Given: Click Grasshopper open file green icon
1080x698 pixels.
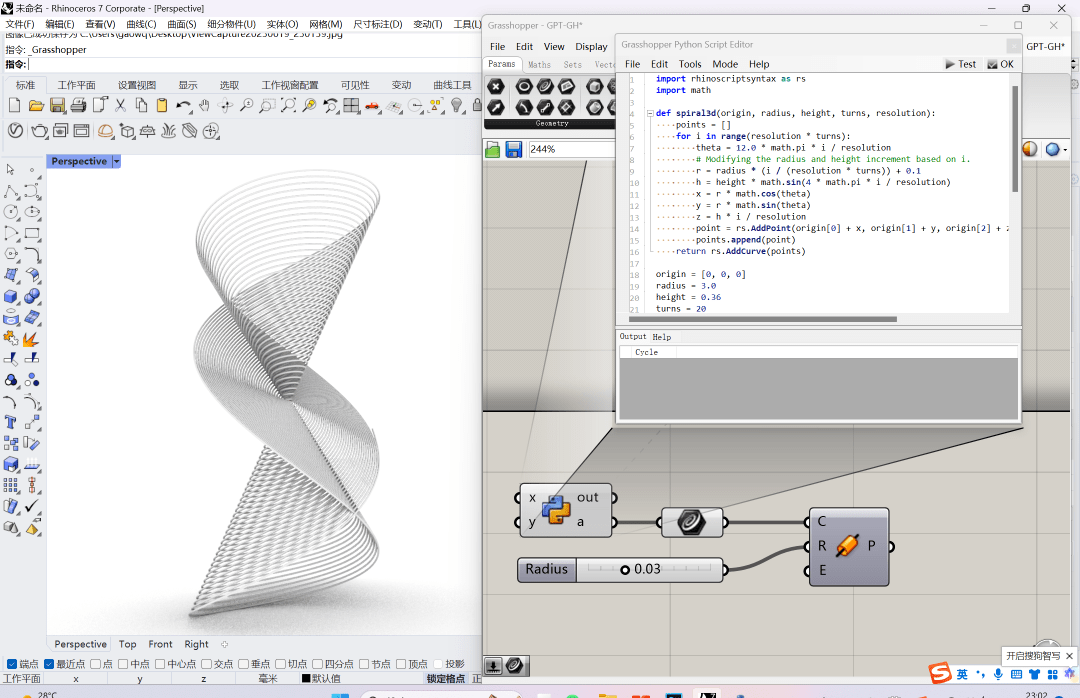Looking at the screenshot, I should [492, 150].
